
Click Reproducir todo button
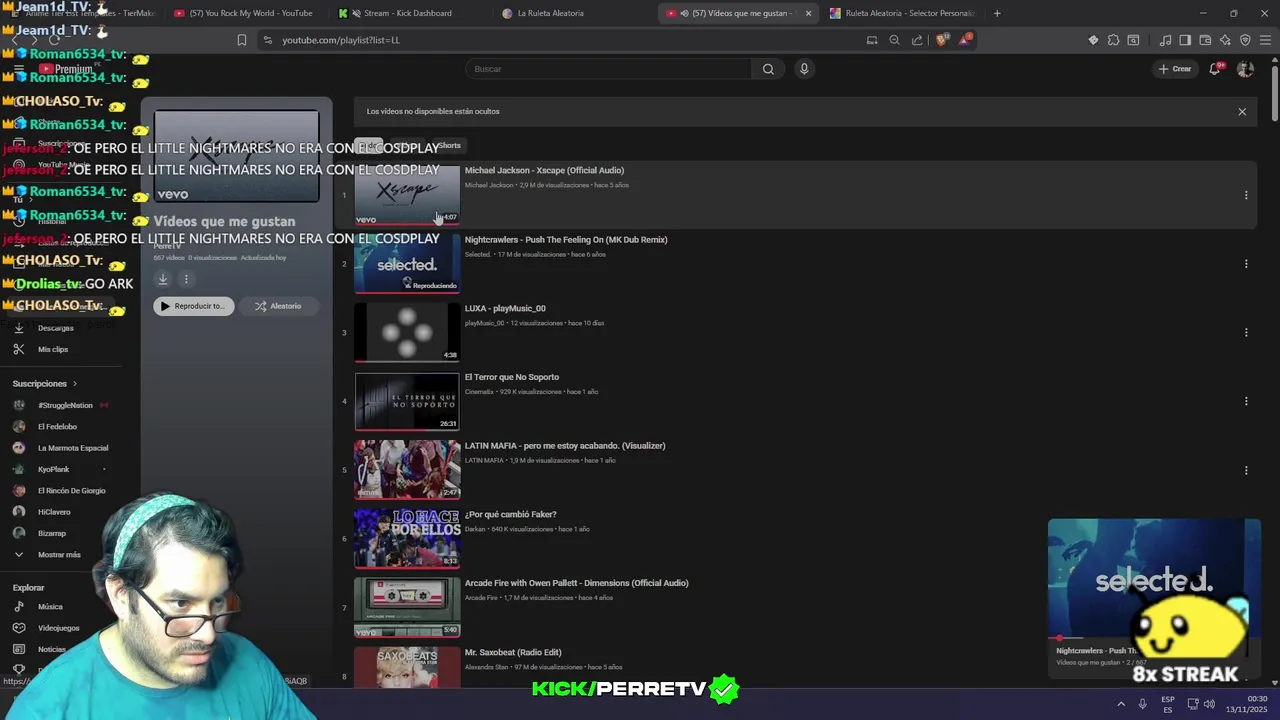(x=194, y=306)
